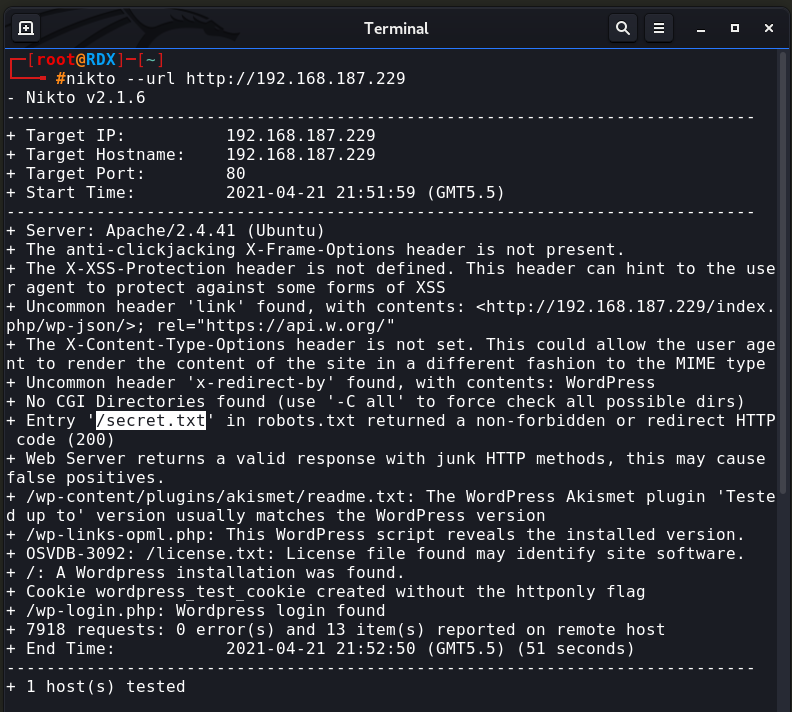This screenshot has height=712, width=792.
Task: Click the X-Frame-Options header line
Action: tap(316, 250)
